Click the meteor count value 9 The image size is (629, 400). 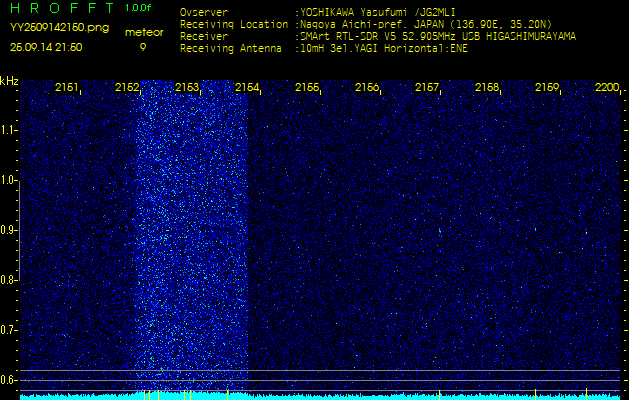pyautogui.click(x=143, y=47)
